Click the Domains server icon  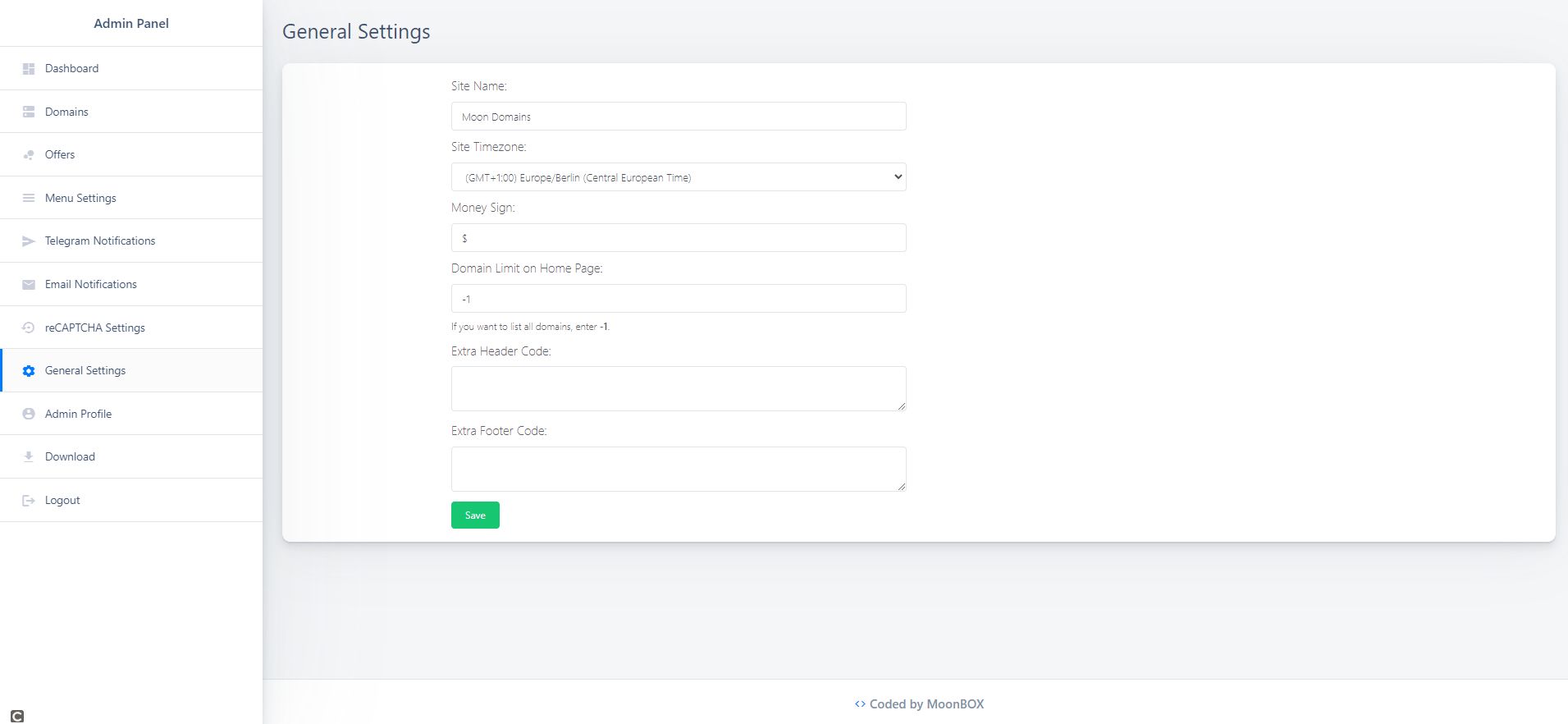(29, 112)
